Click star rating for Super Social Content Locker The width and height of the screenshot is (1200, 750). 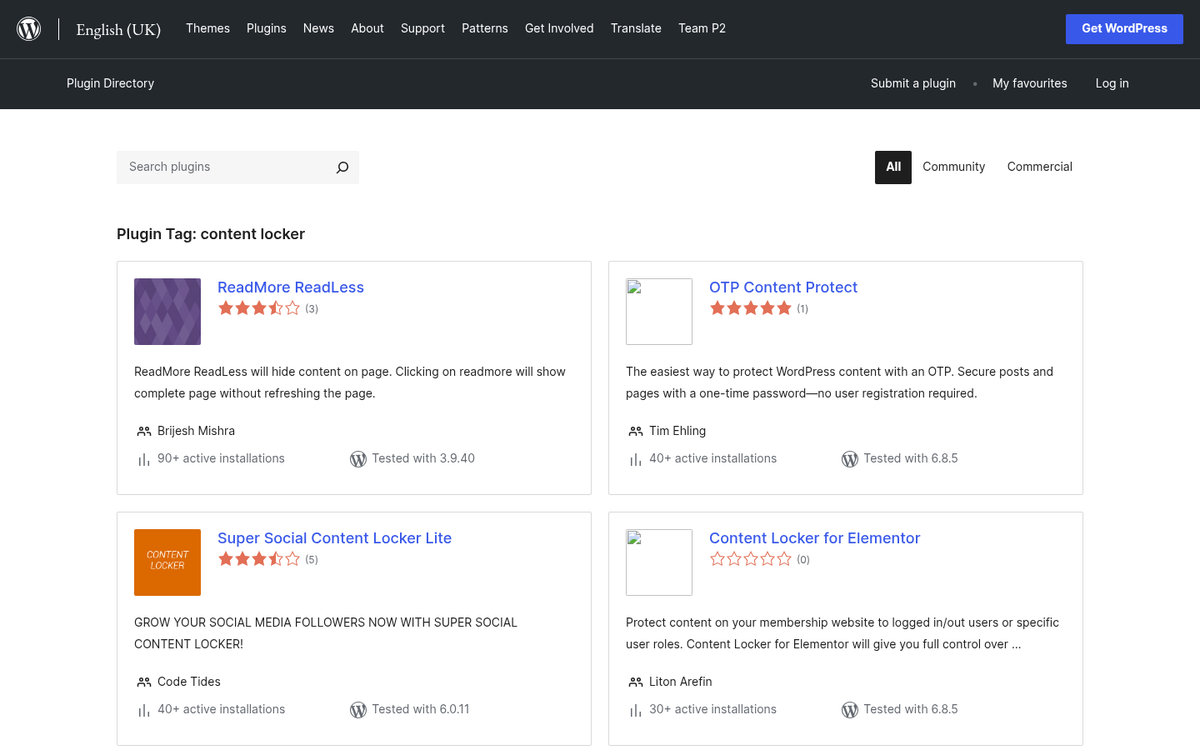click(x=259, y=560)
